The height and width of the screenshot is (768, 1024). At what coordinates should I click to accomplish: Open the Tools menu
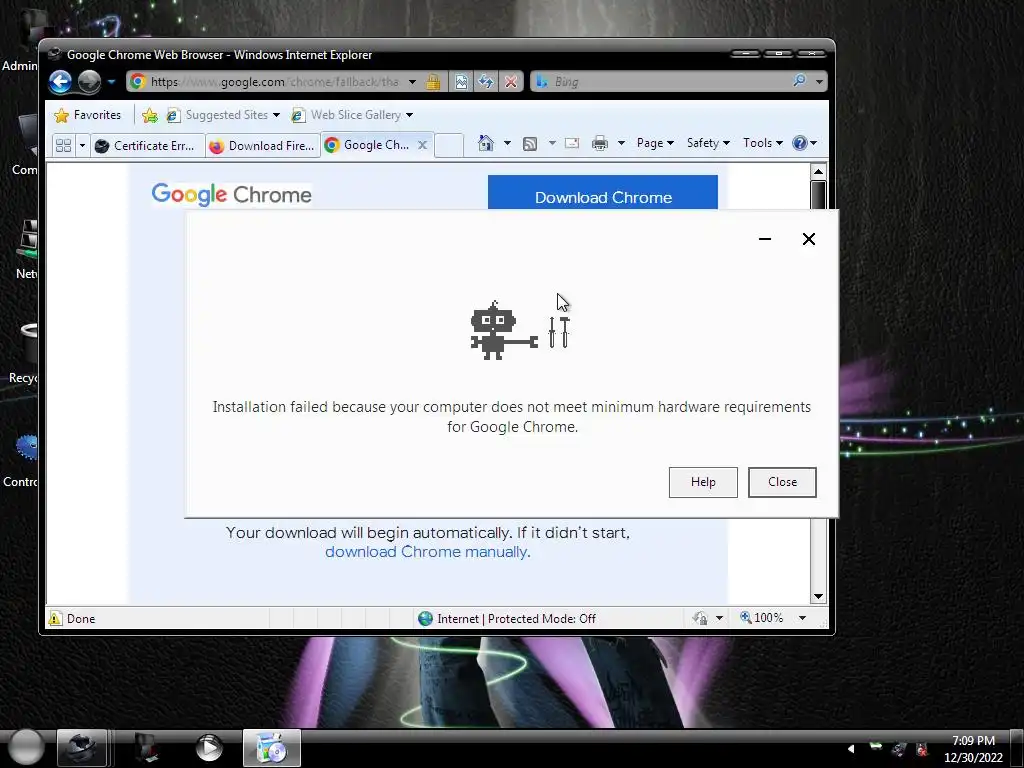tap(762, 143)
